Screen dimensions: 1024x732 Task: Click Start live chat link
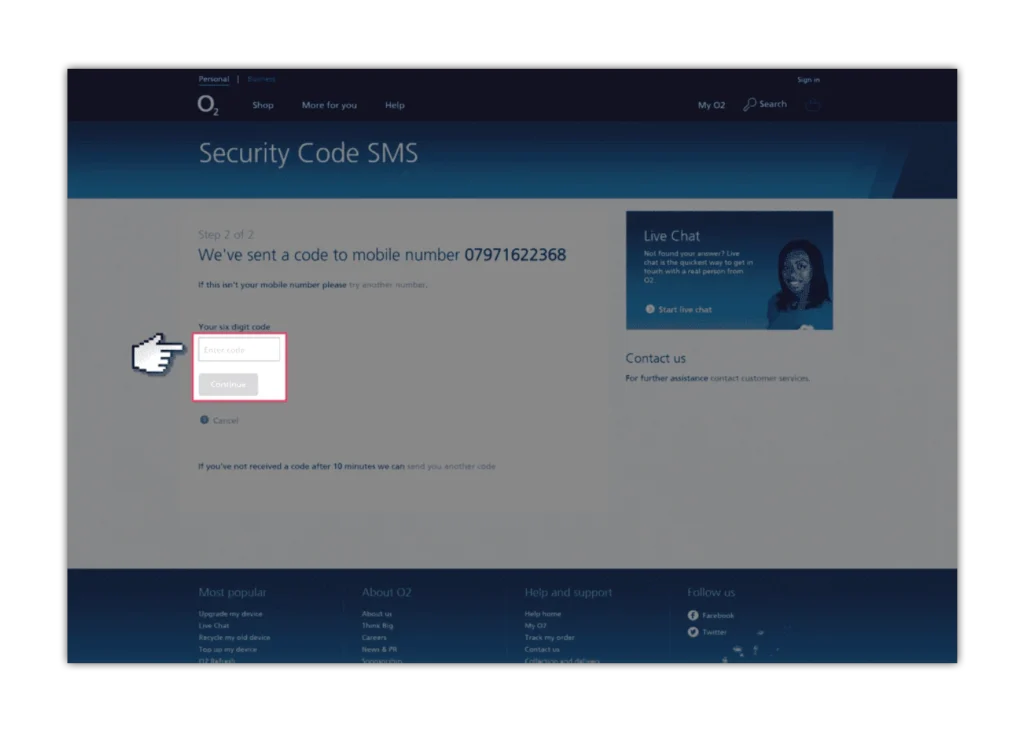(x=685, y=310)
